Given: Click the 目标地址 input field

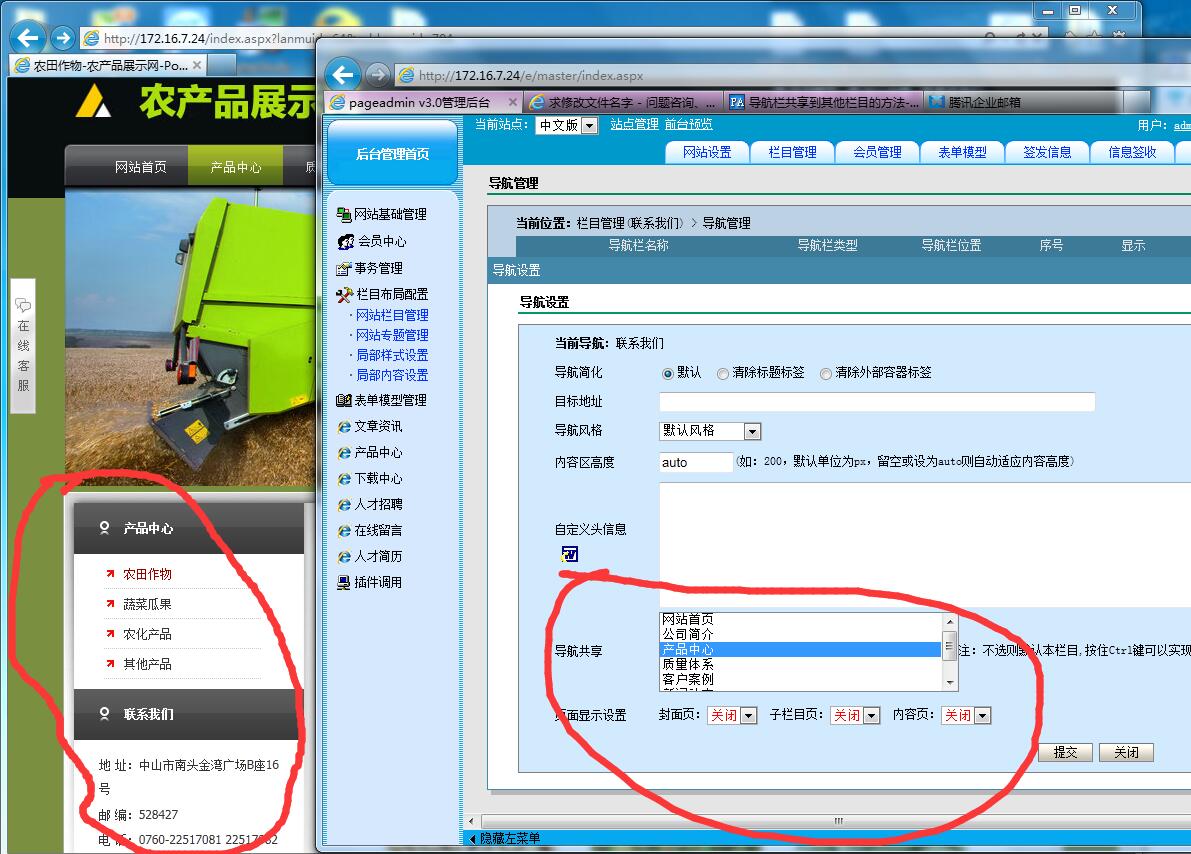Looking at the screenshot, I should (x=876, y=402).
